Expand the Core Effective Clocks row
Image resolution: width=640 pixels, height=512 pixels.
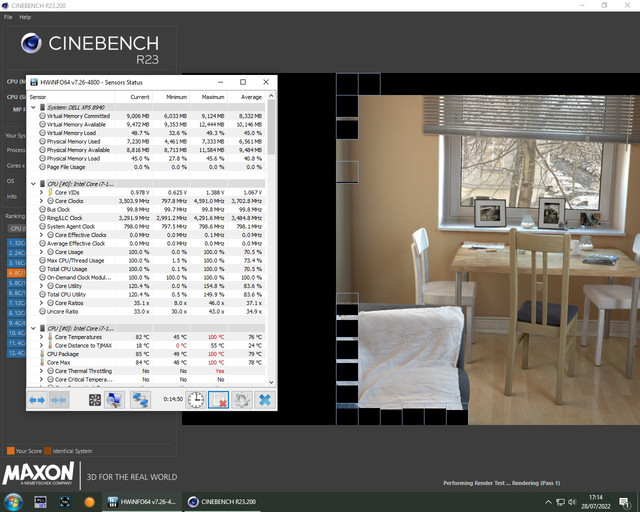tap(41, 235)
